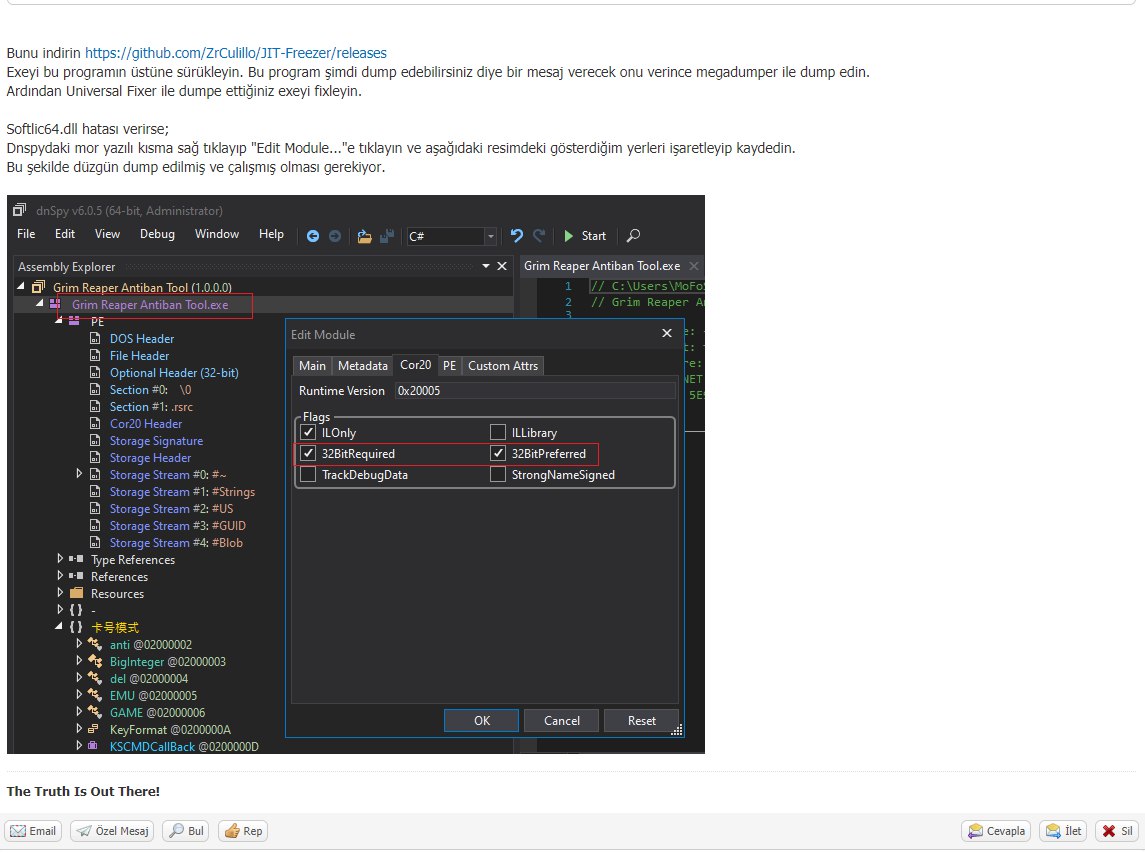Click the Runtime Version input field
This screenshot has width=1145, height=853.
(x=535, y=391)
